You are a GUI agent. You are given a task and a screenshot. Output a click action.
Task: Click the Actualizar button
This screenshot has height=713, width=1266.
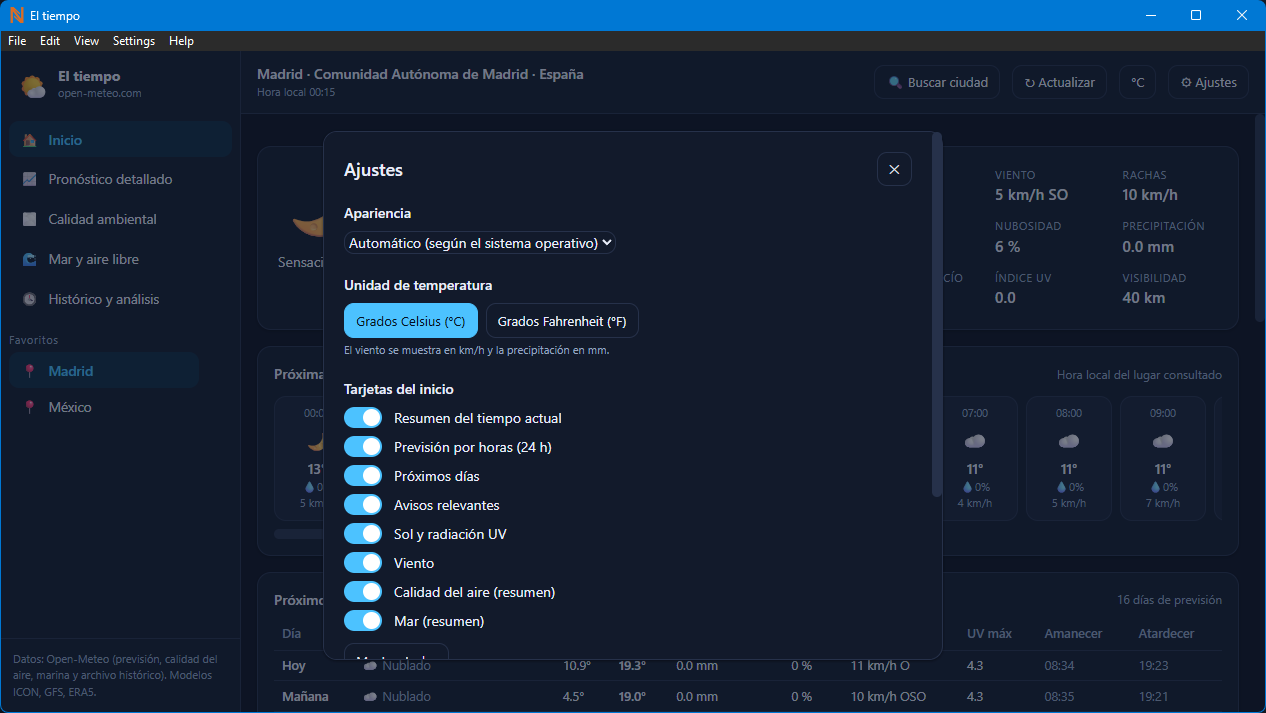coord(1059,83)
